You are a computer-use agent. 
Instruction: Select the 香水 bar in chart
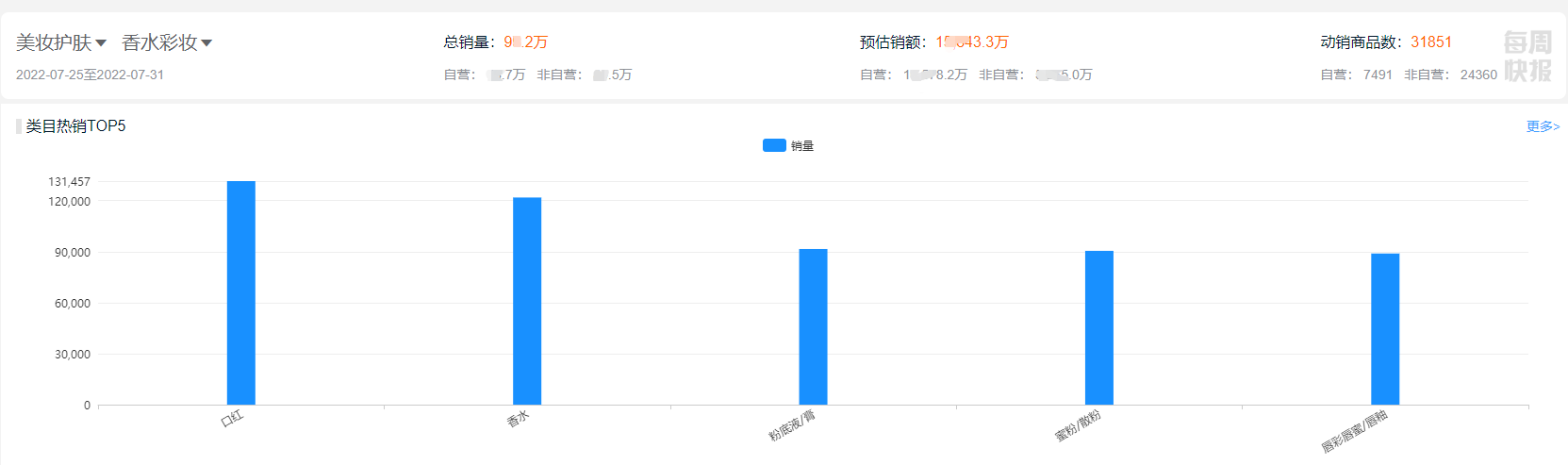click(x=527, y=301)
